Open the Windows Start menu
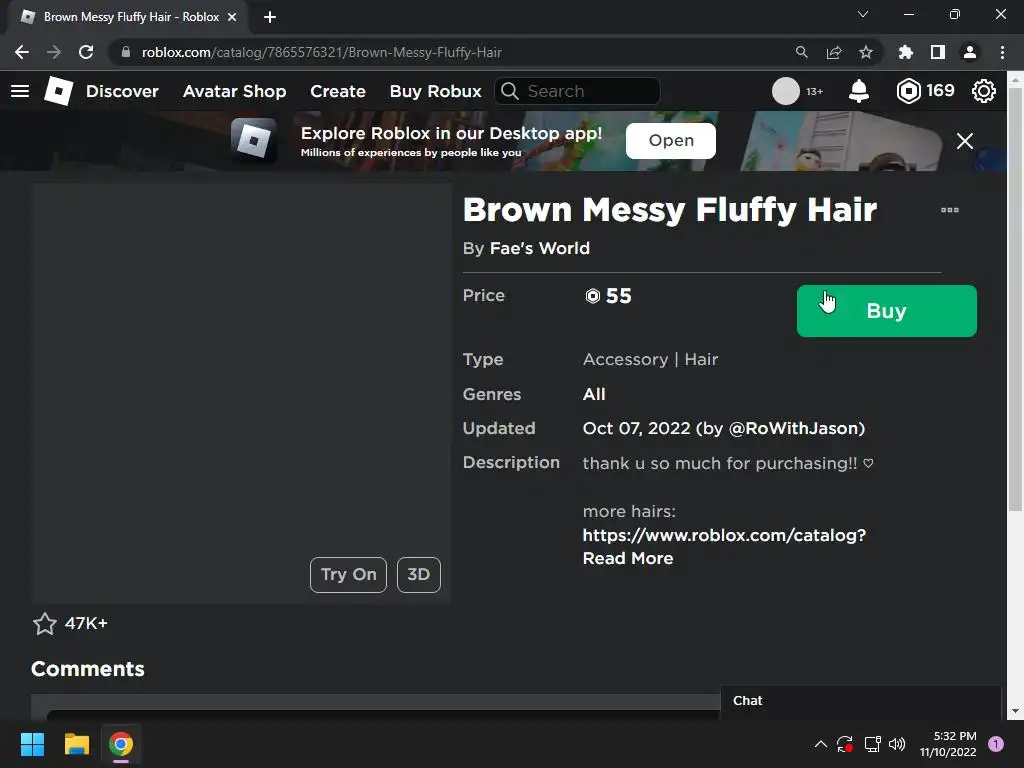Screen dimensions: 1024x768 click(32, 744)
